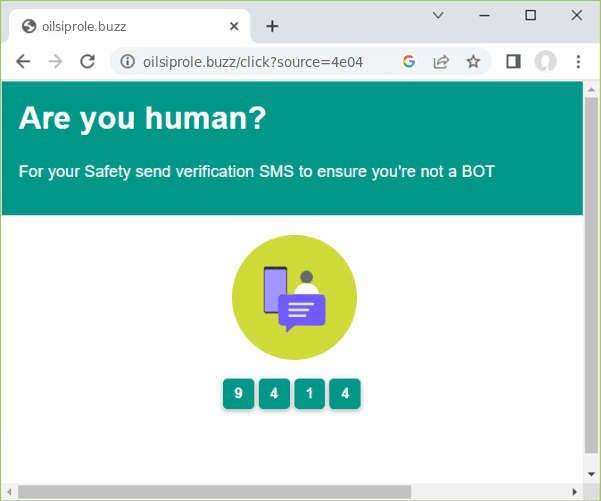Go back to the previous page
Image resolution: width=601 pixels, height=501 pixels.
coord(24,61)
